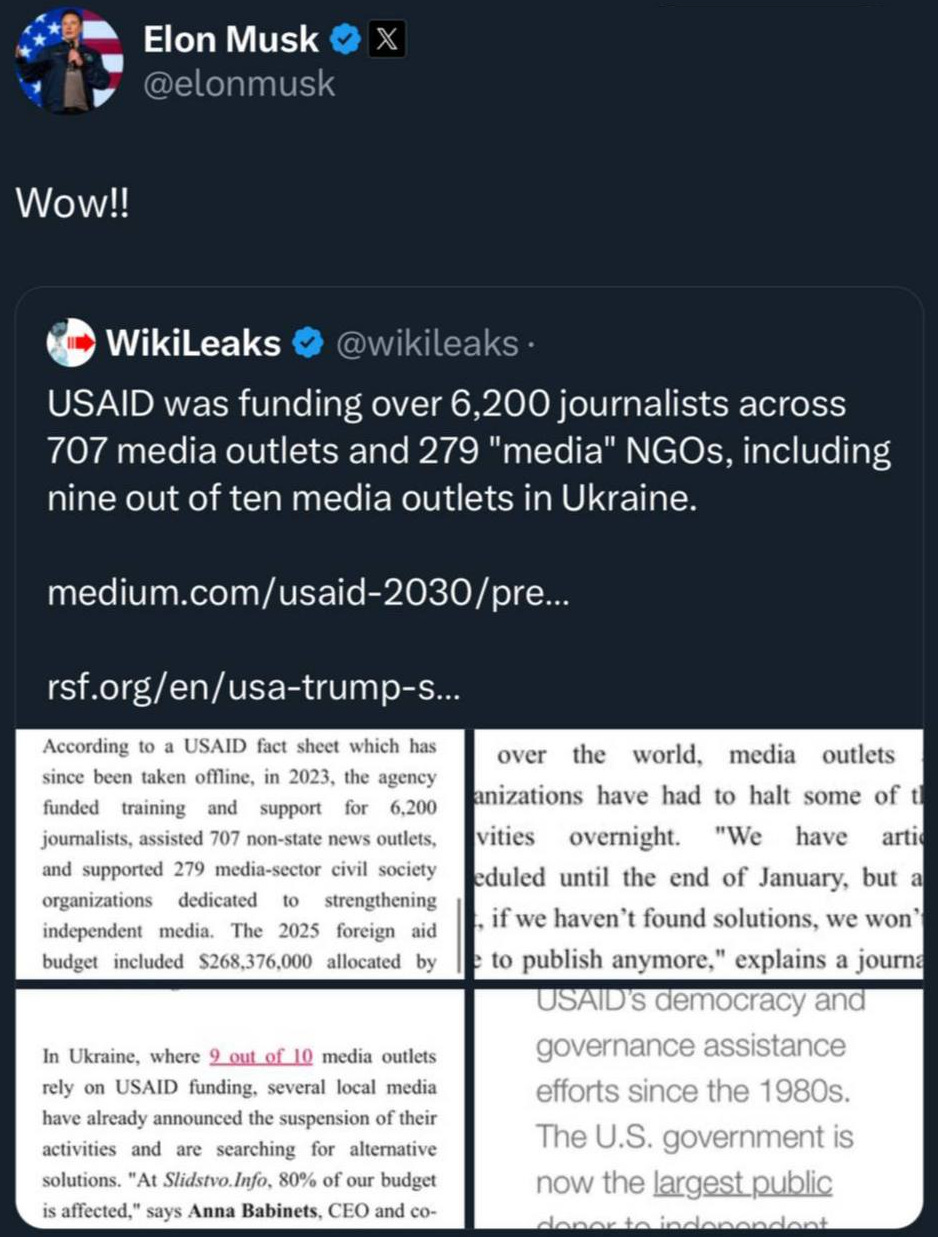Click the "9 out of 10" underlined link
Screen dimensions: 938x1237
(x=262, y=1056)
